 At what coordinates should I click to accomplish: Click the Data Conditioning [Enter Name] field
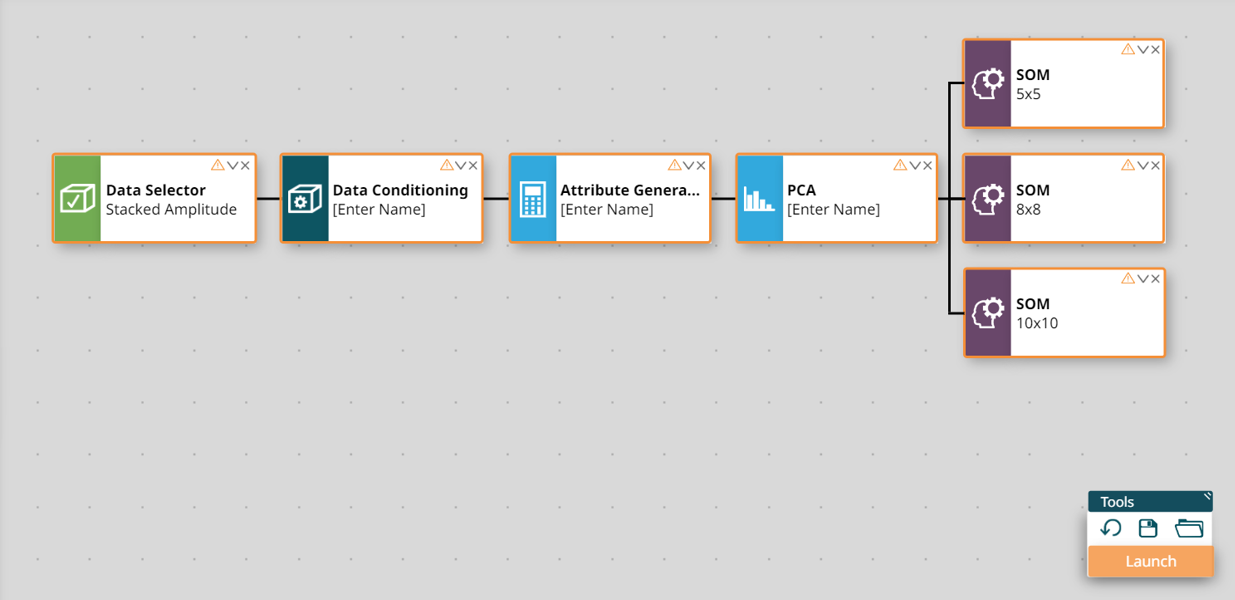[379, 210]
